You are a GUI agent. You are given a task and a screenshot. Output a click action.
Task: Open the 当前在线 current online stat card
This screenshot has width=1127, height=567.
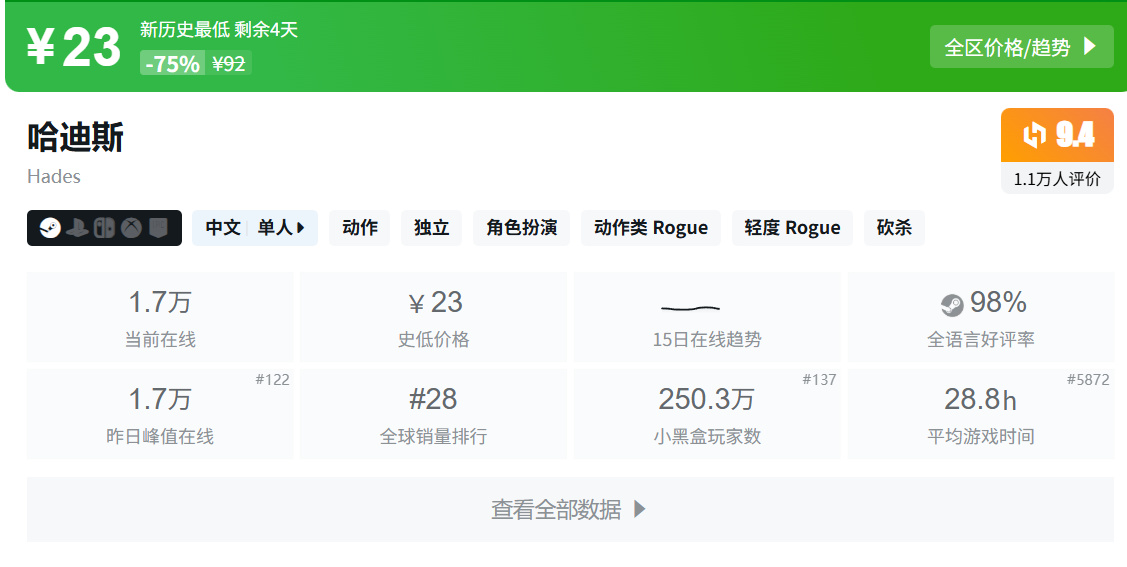click(160, 317)
